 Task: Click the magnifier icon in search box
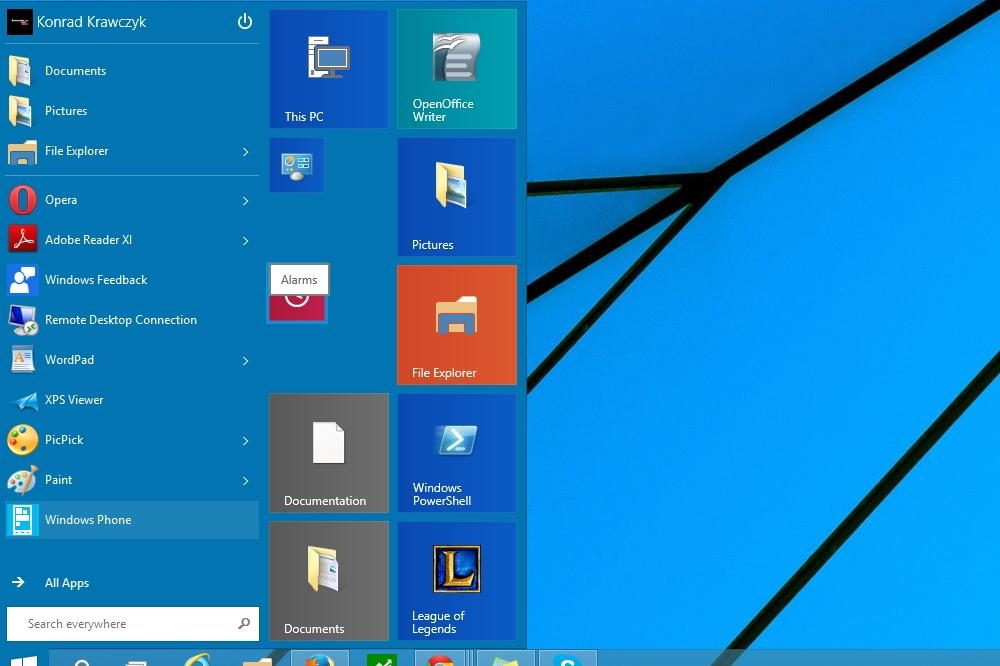(x=244, y=623)
